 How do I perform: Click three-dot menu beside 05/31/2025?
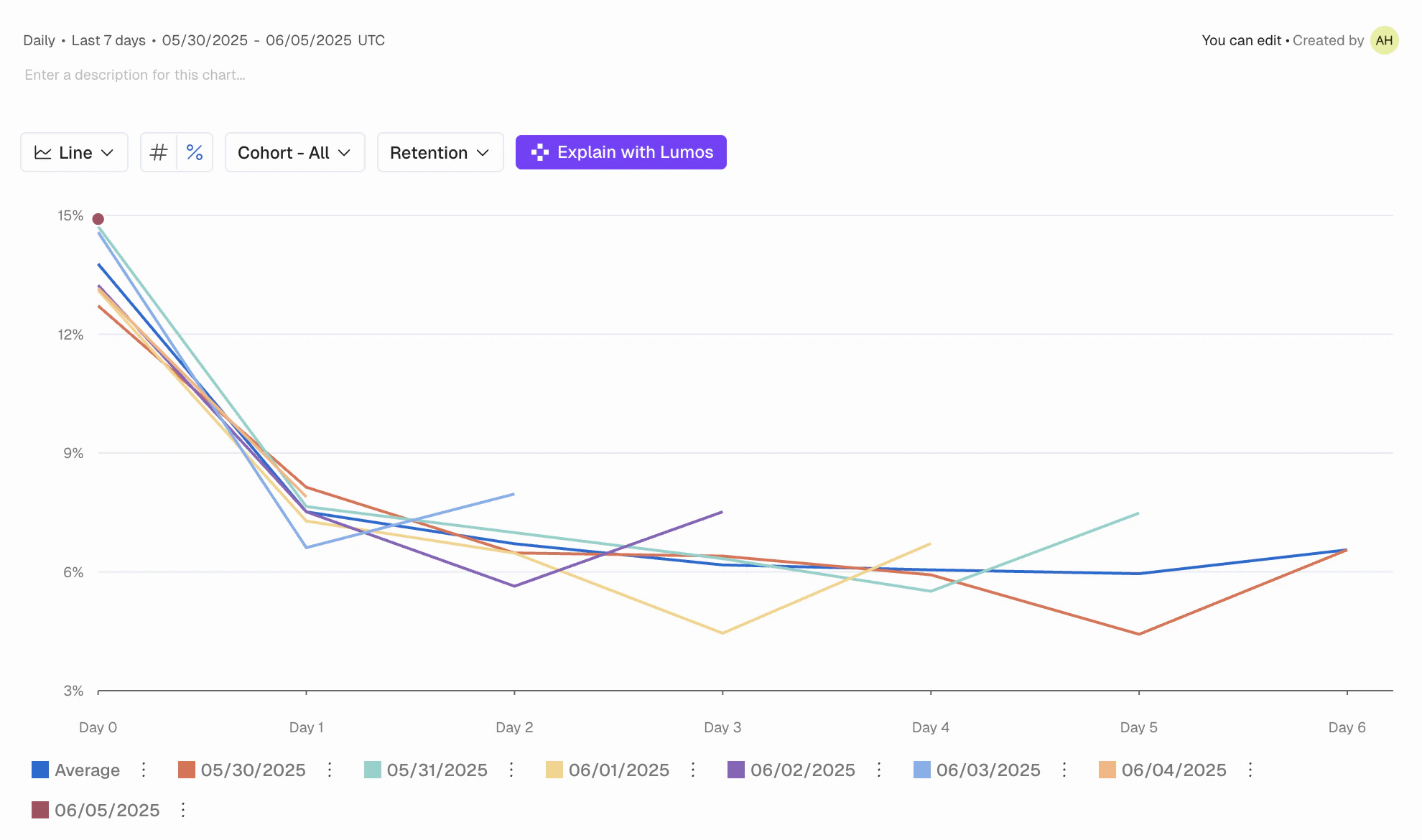[x=511, y=770]
